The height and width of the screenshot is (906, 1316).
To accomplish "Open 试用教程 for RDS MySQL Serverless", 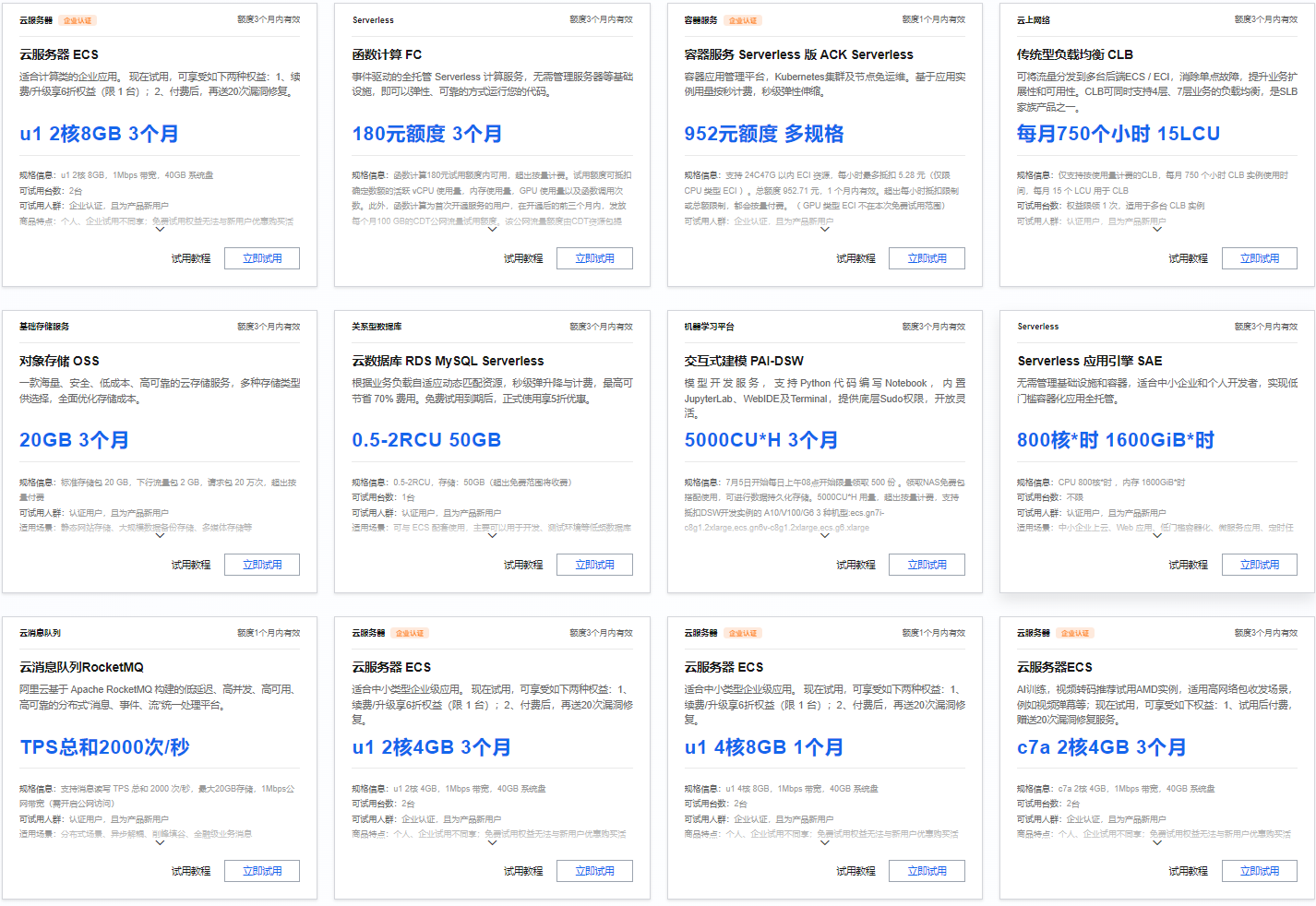I will click(x=523, y=565).
